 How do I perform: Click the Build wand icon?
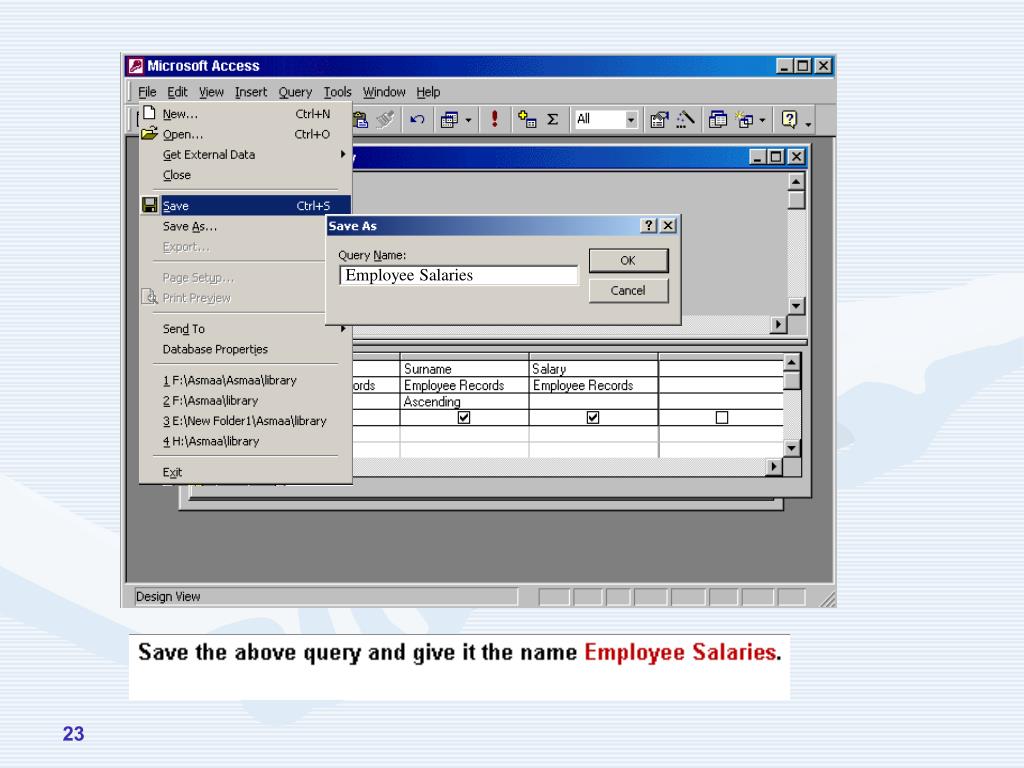(x=685, y=120)
